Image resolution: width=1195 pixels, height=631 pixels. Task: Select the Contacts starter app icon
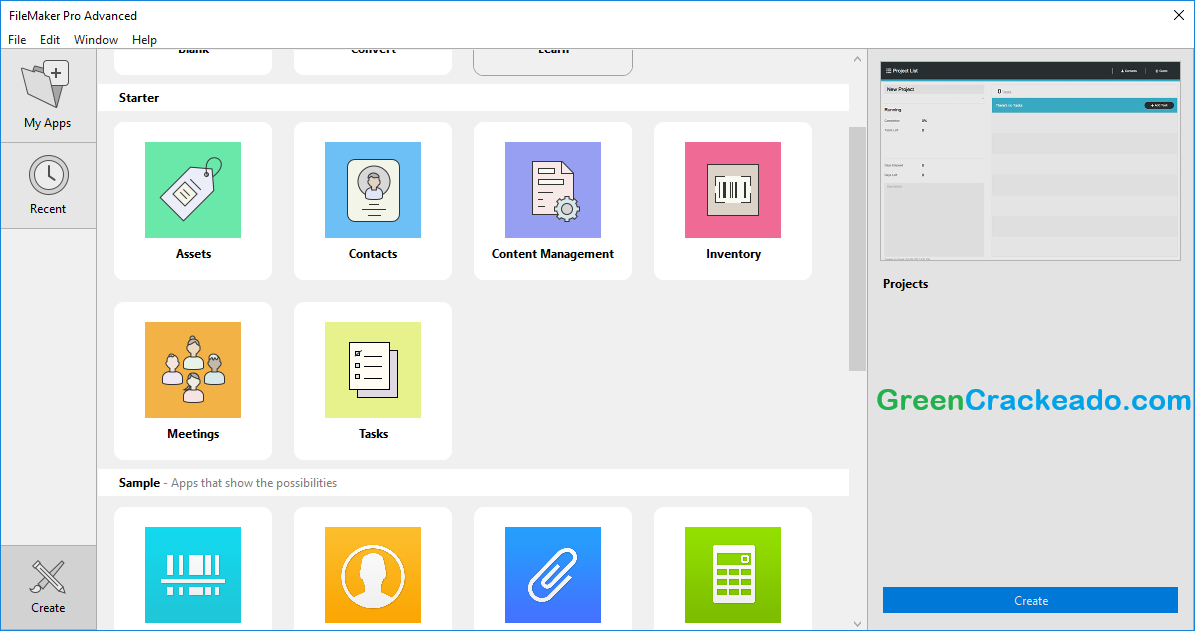click(372, 190)
